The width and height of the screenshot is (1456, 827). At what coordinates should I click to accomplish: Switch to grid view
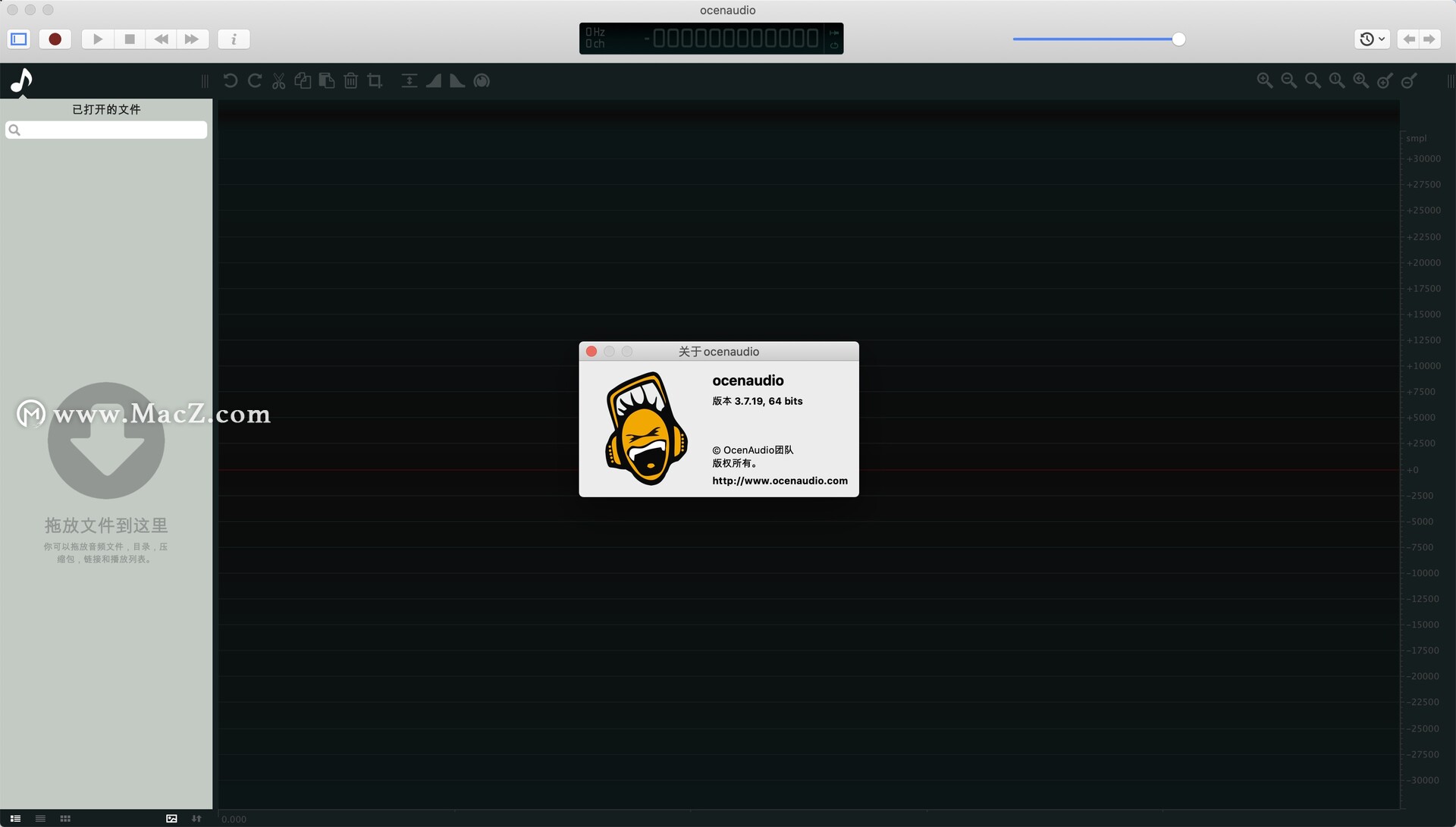(65, 819)
